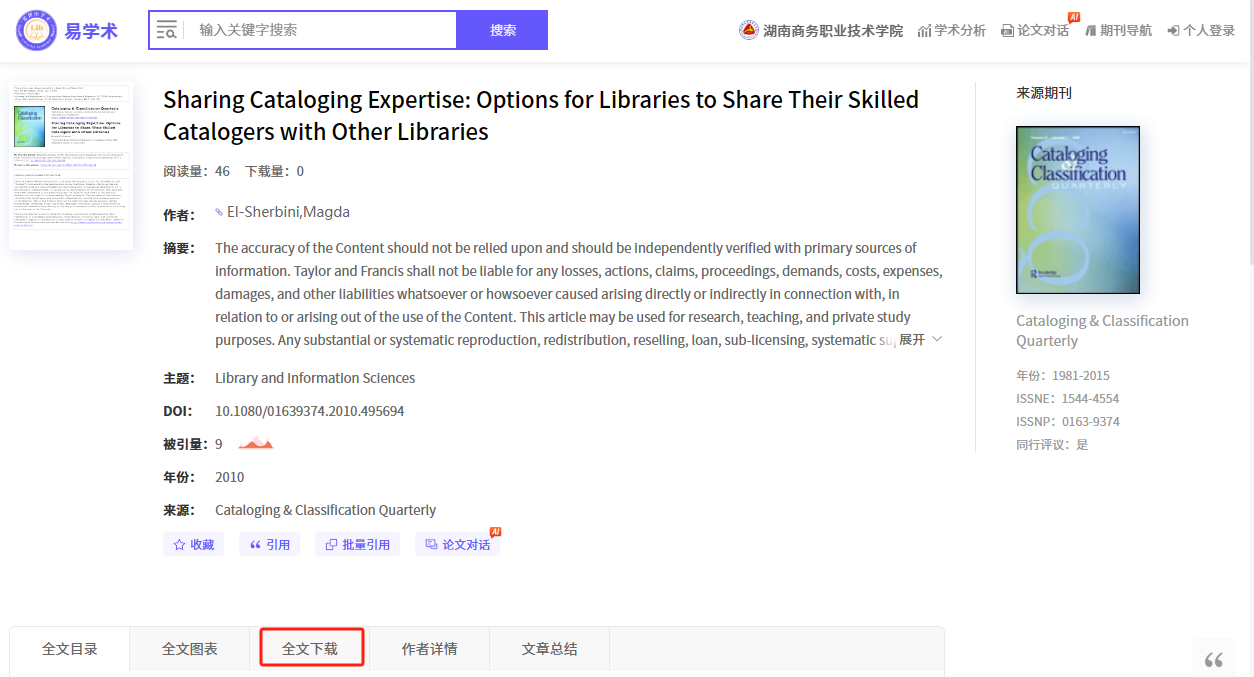Click the keyword search input field
The height and width of the screenshot is (677, 1254).
[320, 30]
